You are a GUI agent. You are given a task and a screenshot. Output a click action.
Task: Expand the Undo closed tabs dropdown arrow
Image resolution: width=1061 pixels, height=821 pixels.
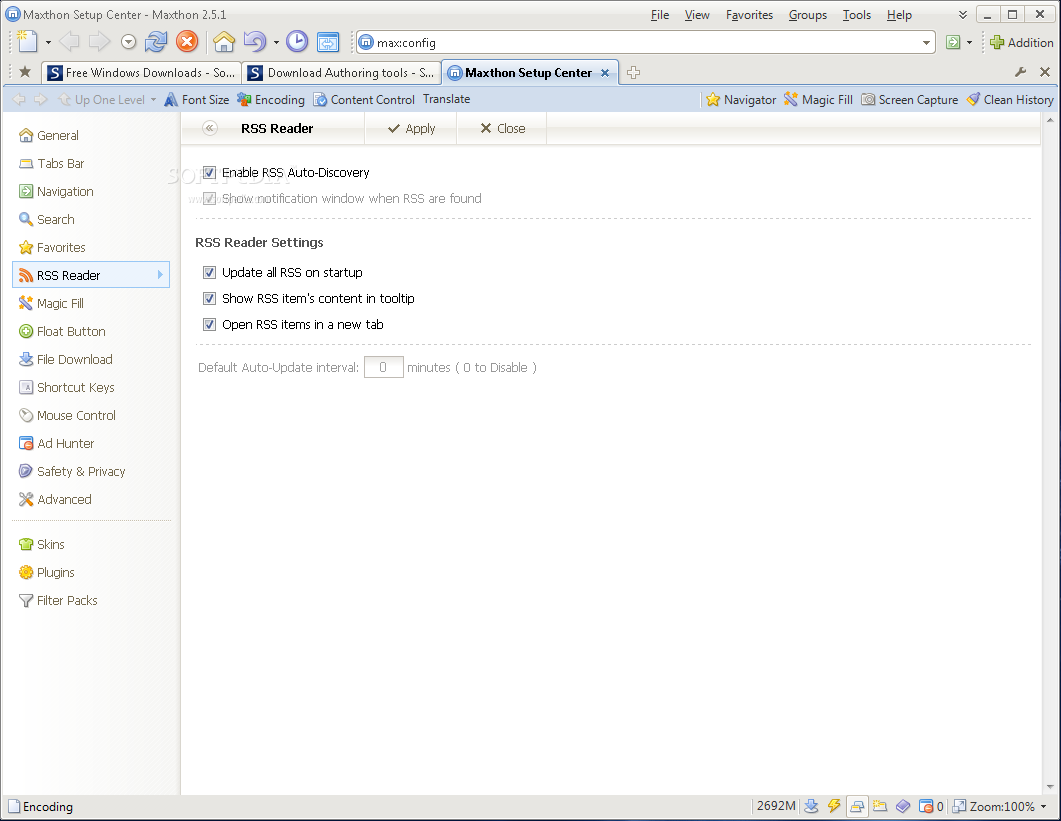pos(276,43)
